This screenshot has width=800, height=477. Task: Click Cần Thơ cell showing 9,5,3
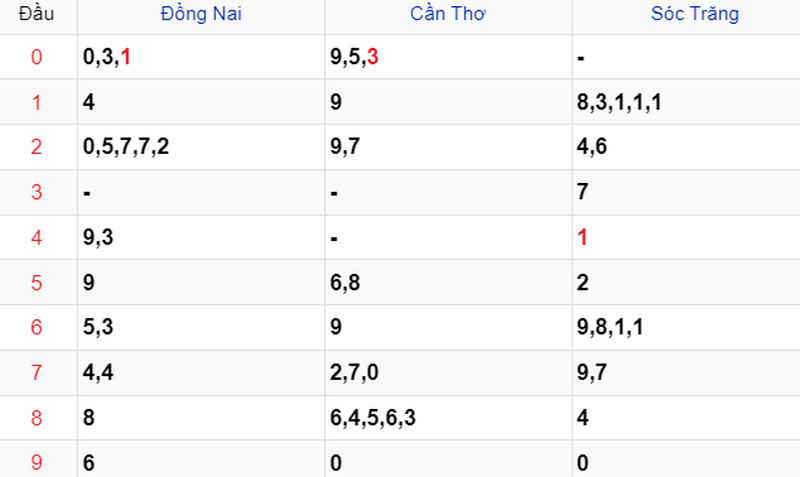click(448, 57)
